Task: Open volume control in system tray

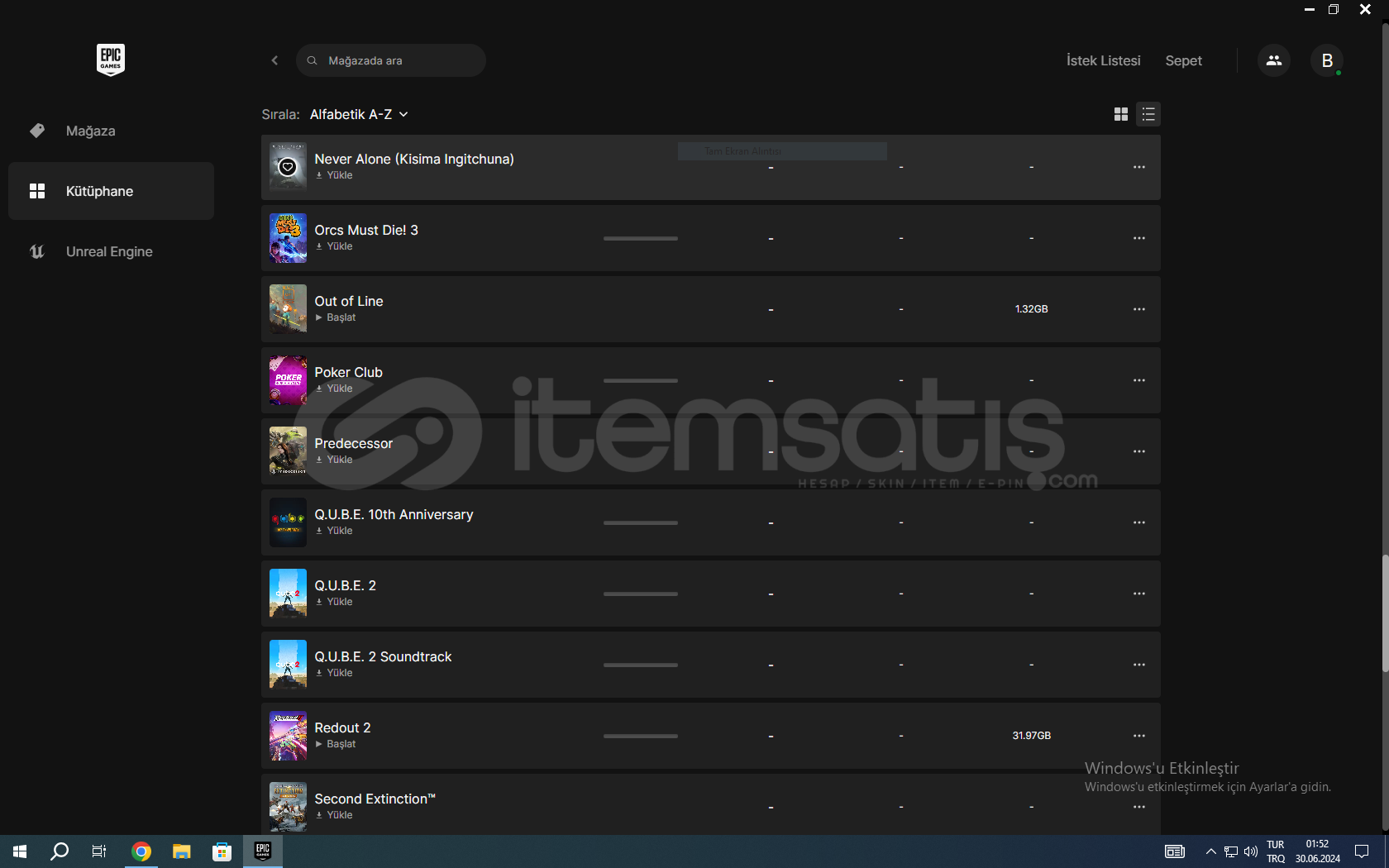Action: 1251,851
